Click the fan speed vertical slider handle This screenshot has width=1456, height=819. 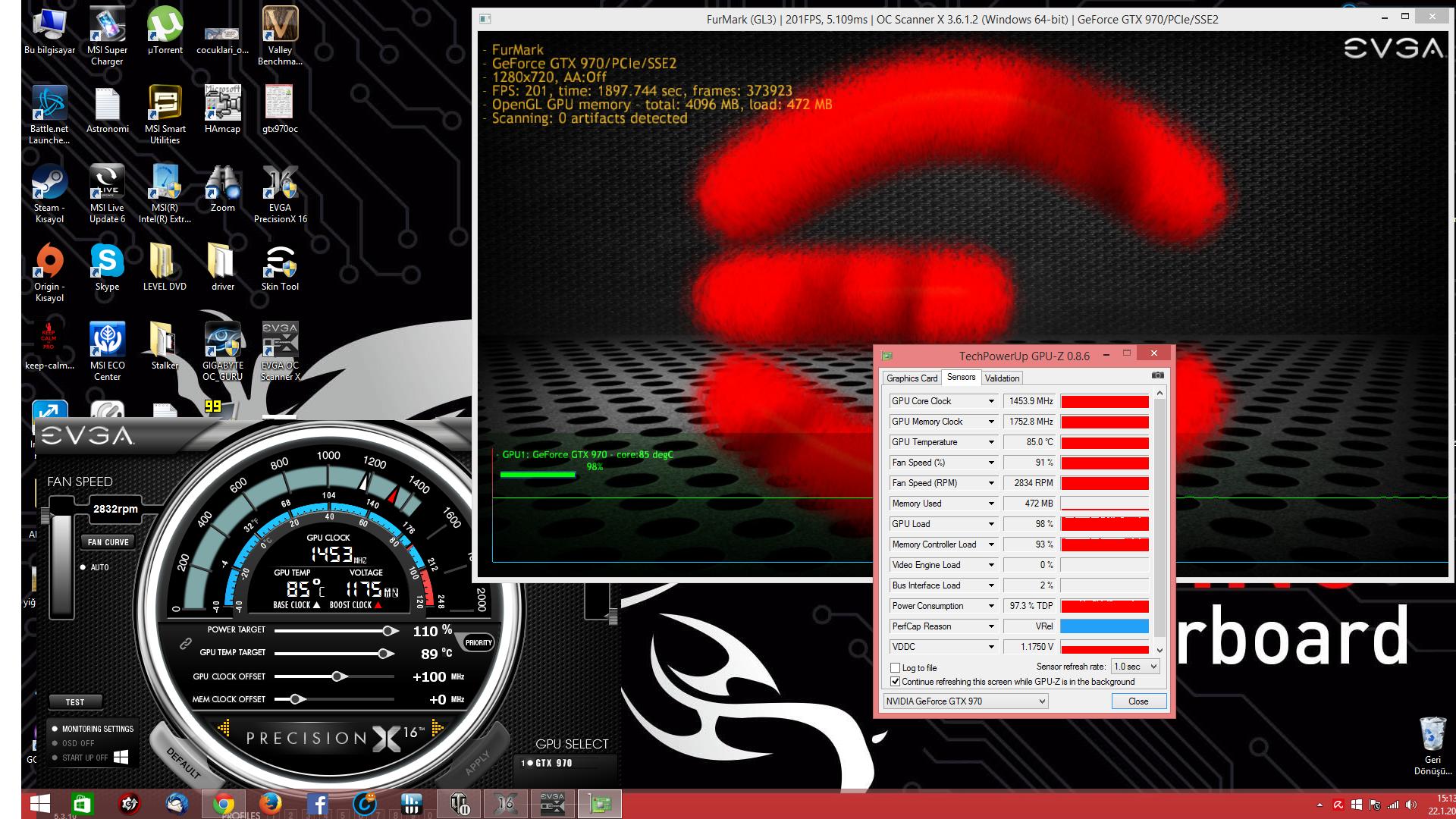[46, 517]
